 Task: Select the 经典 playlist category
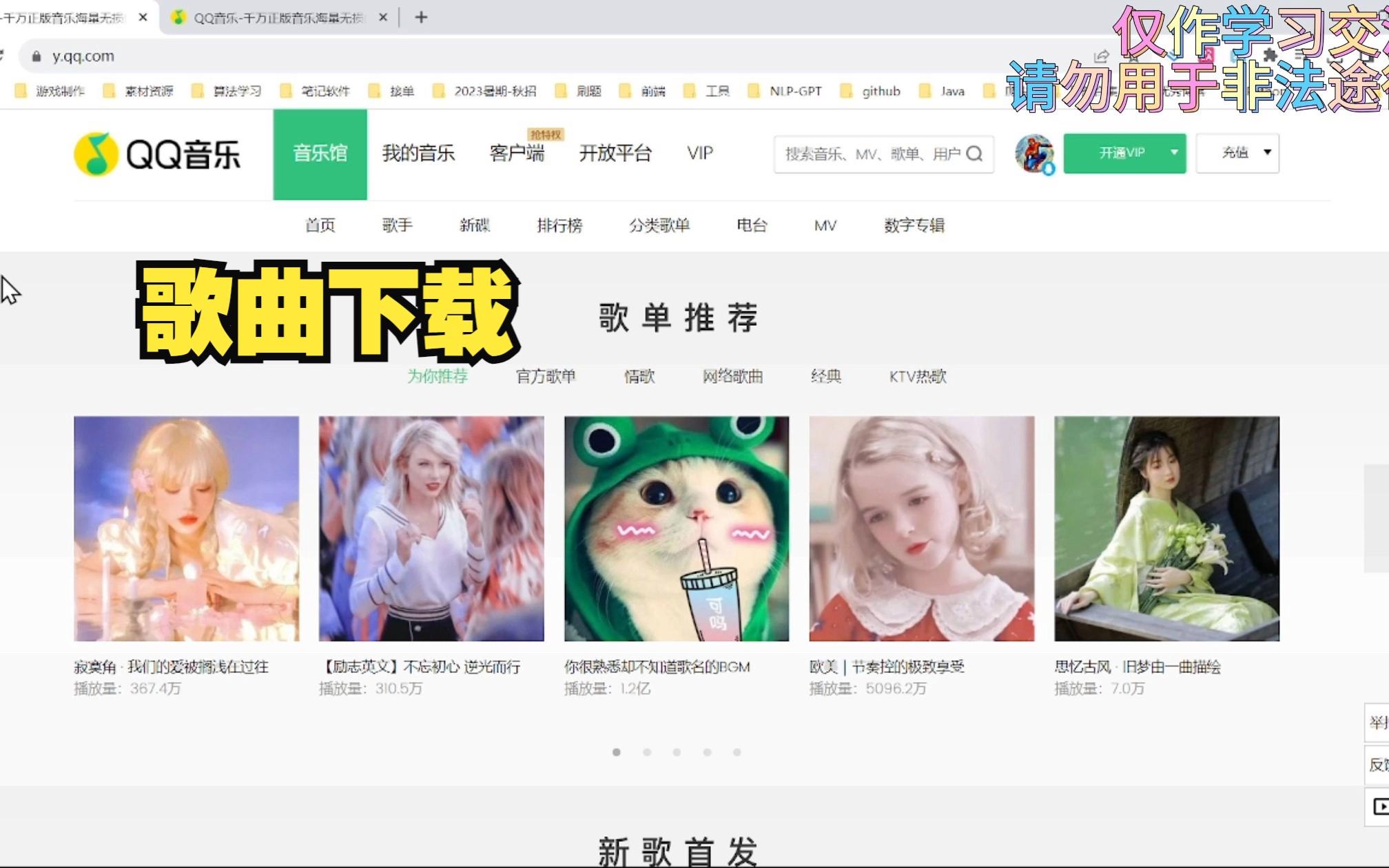826,376
